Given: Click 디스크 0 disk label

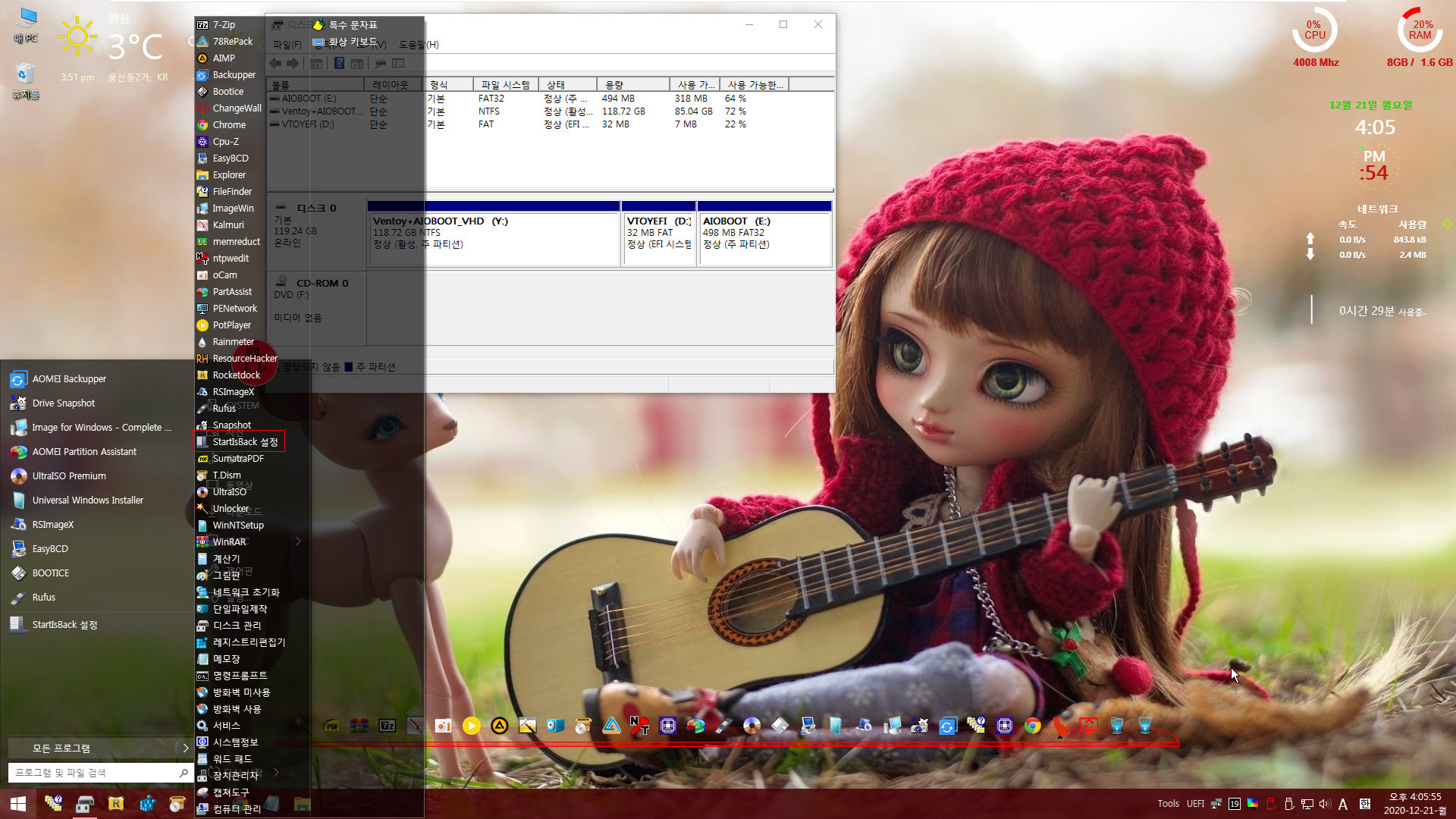Looking at the screenshot, I should 316,208.
